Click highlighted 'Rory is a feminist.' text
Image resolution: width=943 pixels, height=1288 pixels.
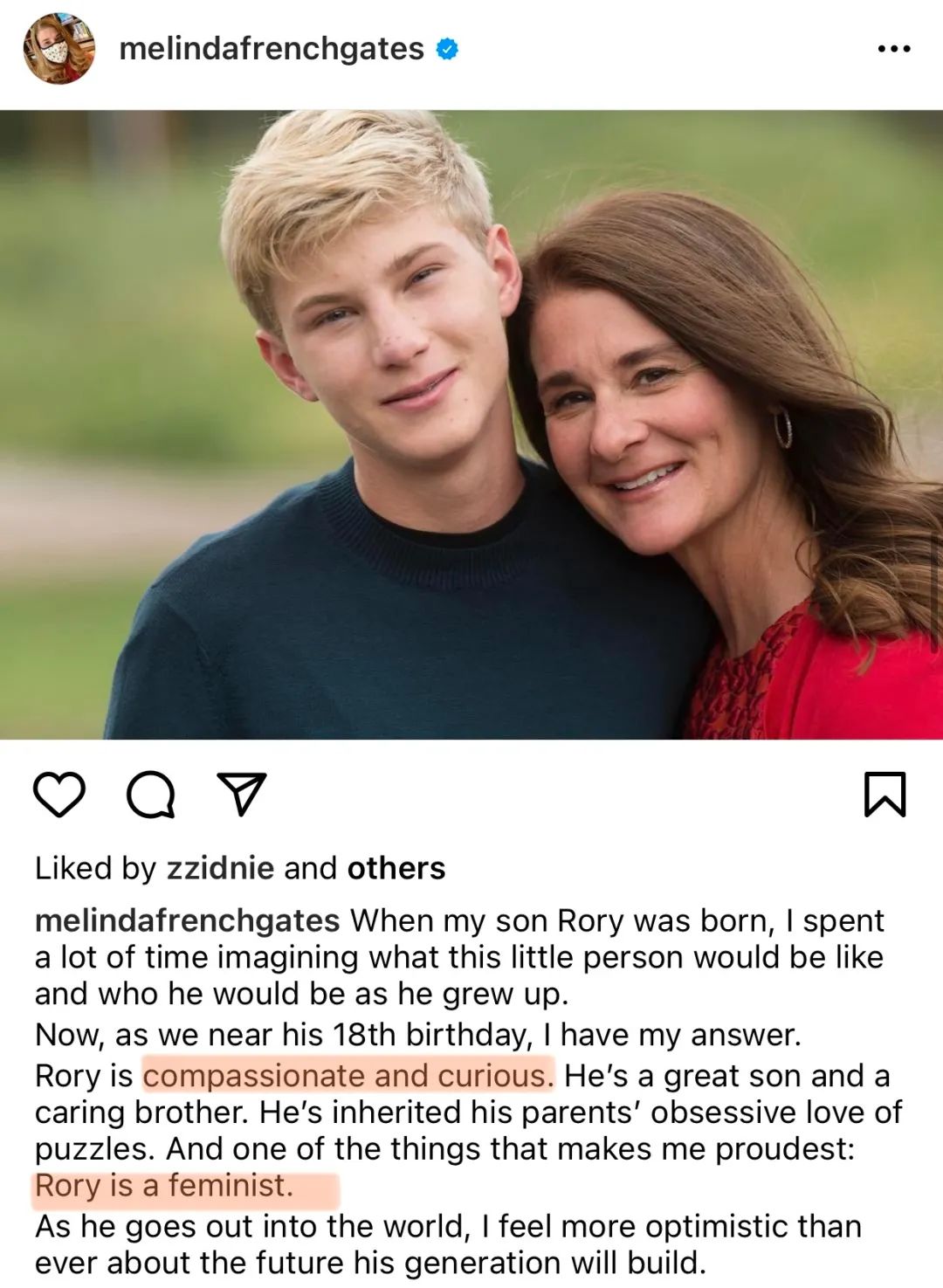click(x=164, y=1186)
